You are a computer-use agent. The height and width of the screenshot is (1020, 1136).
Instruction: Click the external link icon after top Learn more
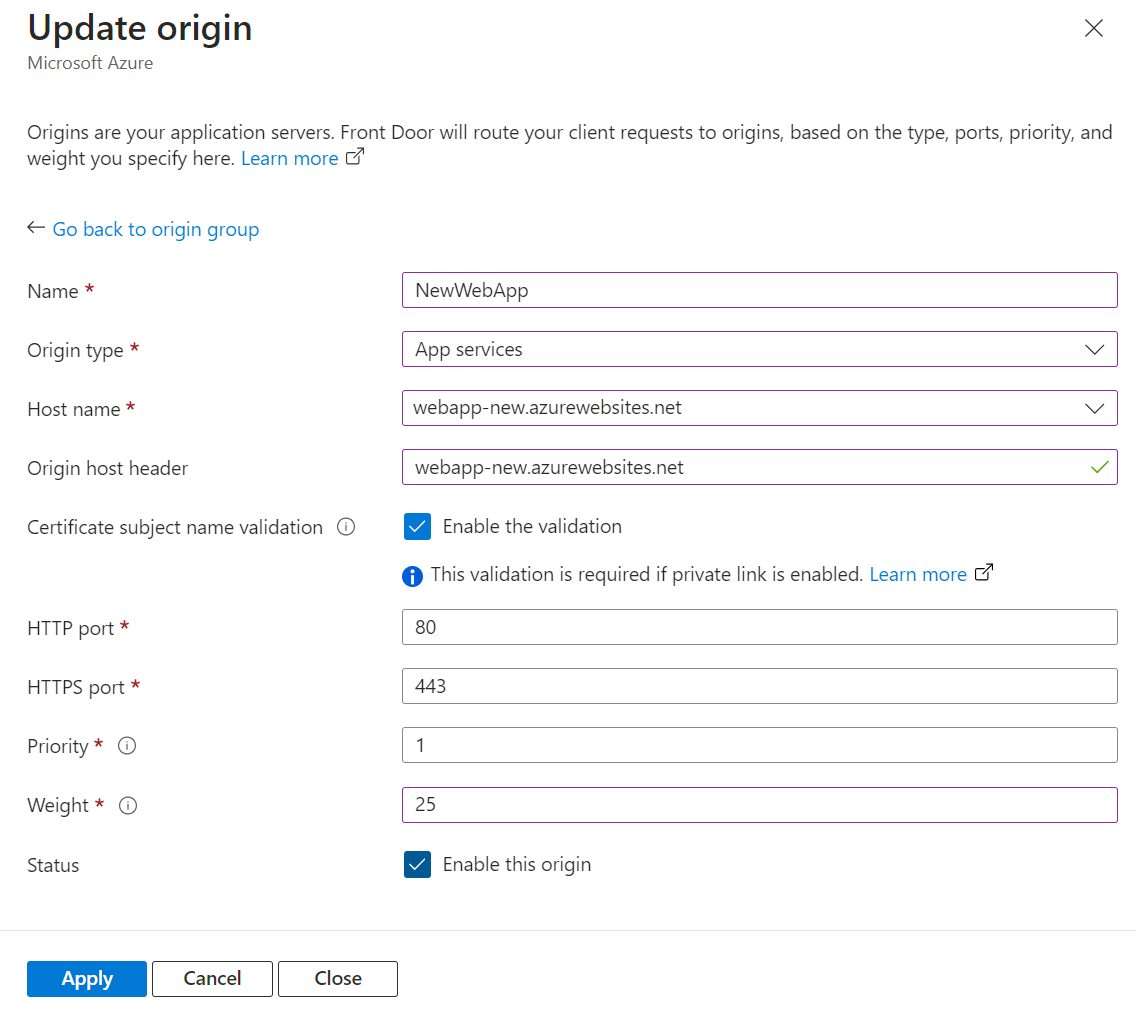[356, 157]
